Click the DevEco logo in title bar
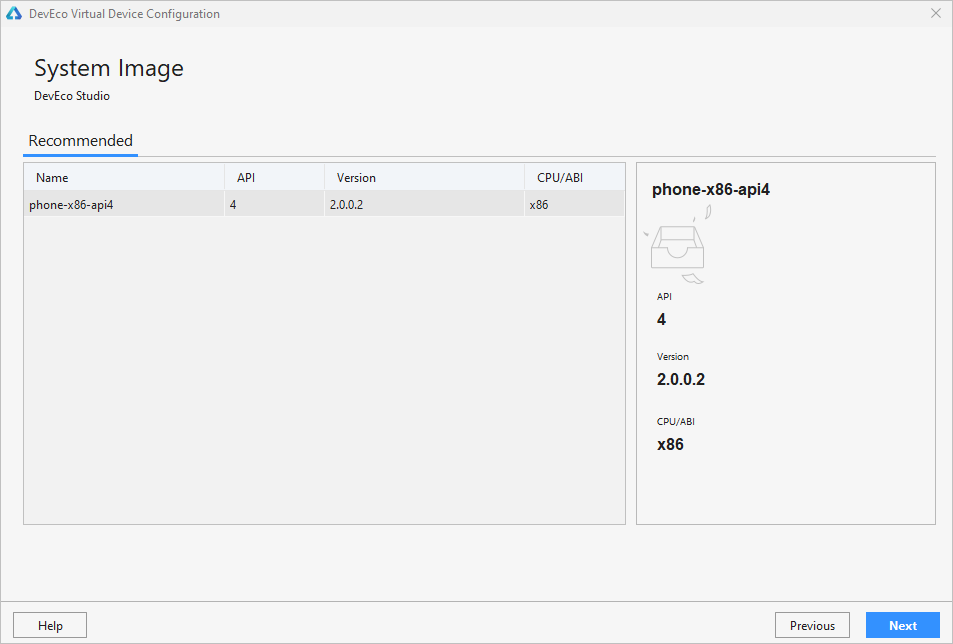The width and height of the screenshot is (953, 644). point(14,14)
